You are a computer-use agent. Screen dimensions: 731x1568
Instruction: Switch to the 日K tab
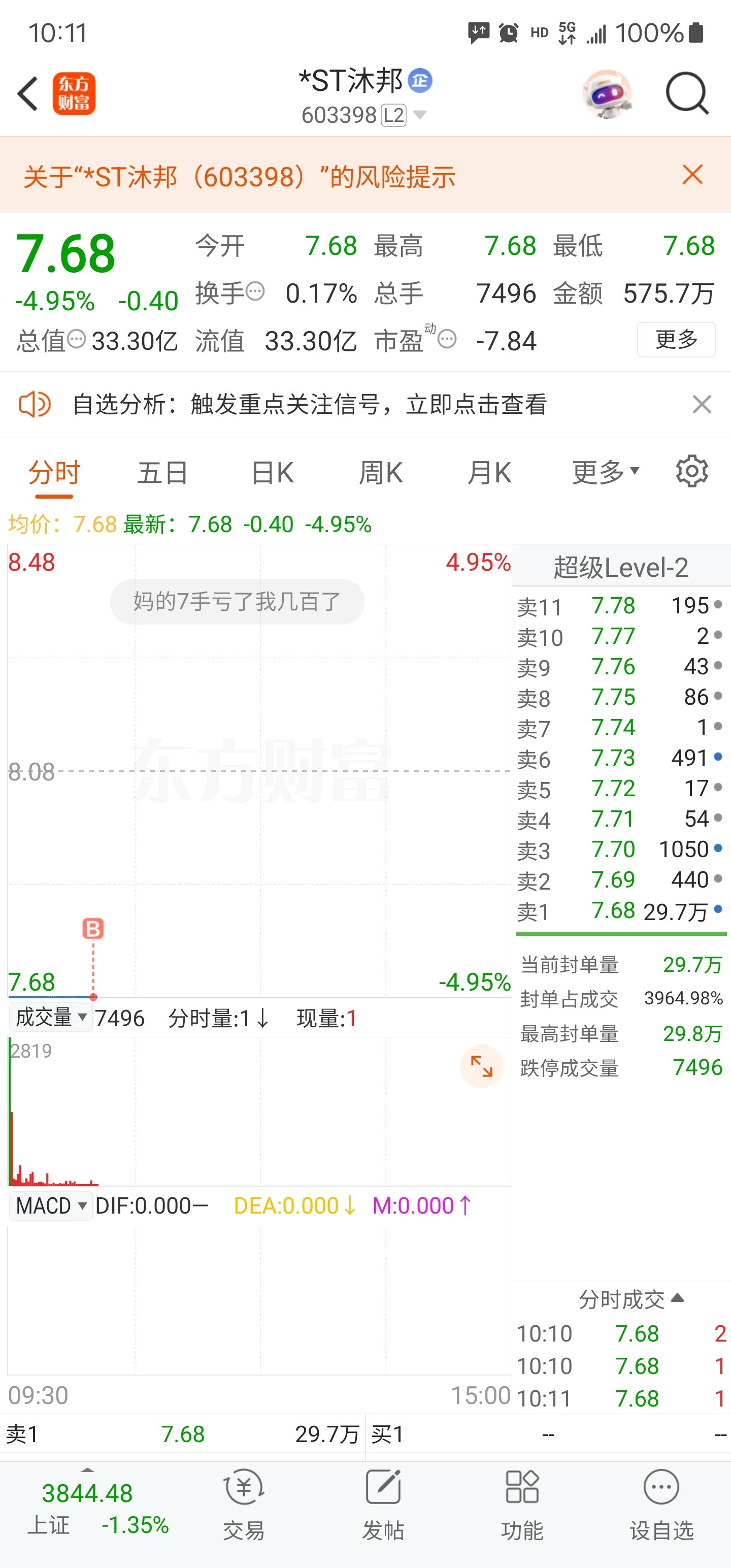click(x=273, y=472)
